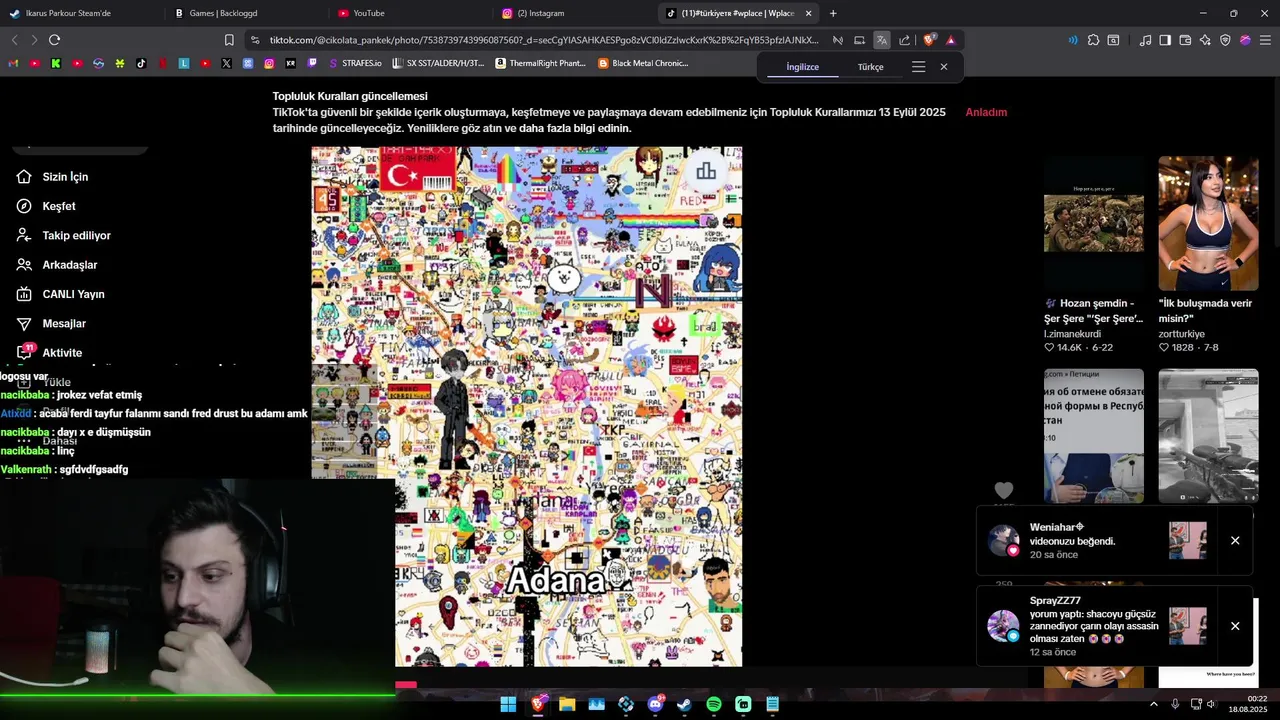Open Brave Wallet icon

1185,40
